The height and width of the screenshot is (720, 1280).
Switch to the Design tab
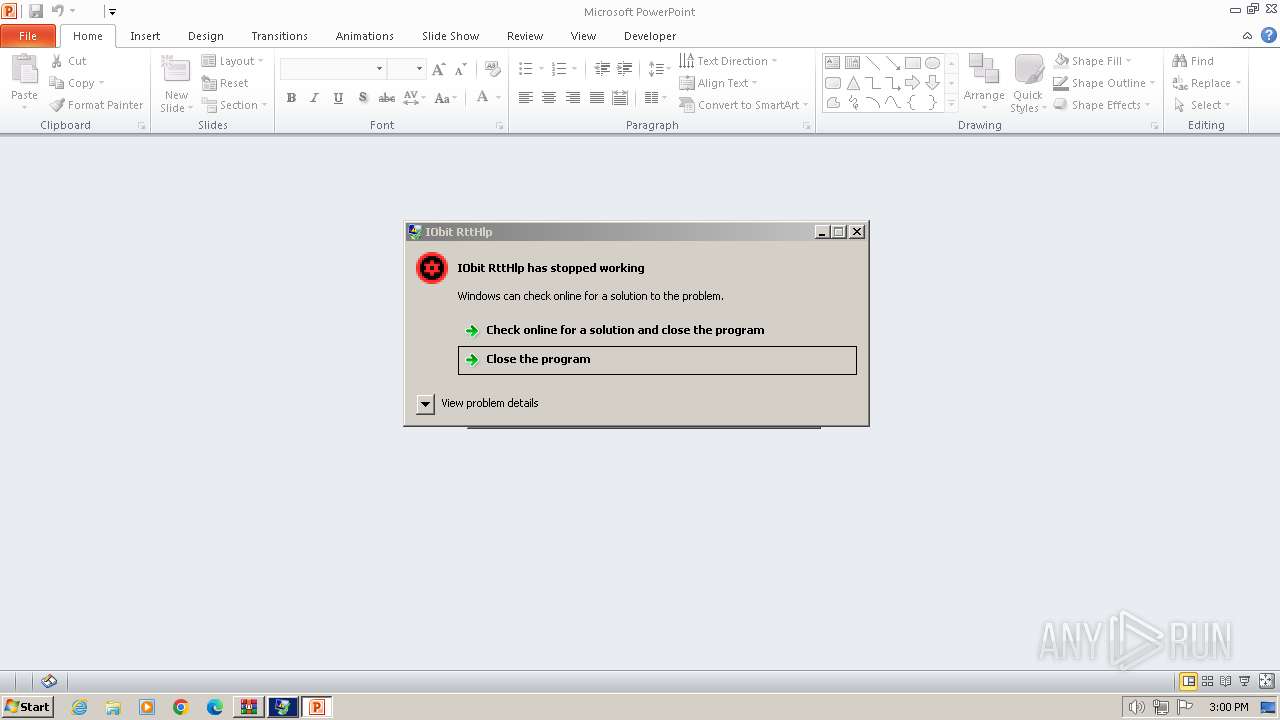pos(206,36)
